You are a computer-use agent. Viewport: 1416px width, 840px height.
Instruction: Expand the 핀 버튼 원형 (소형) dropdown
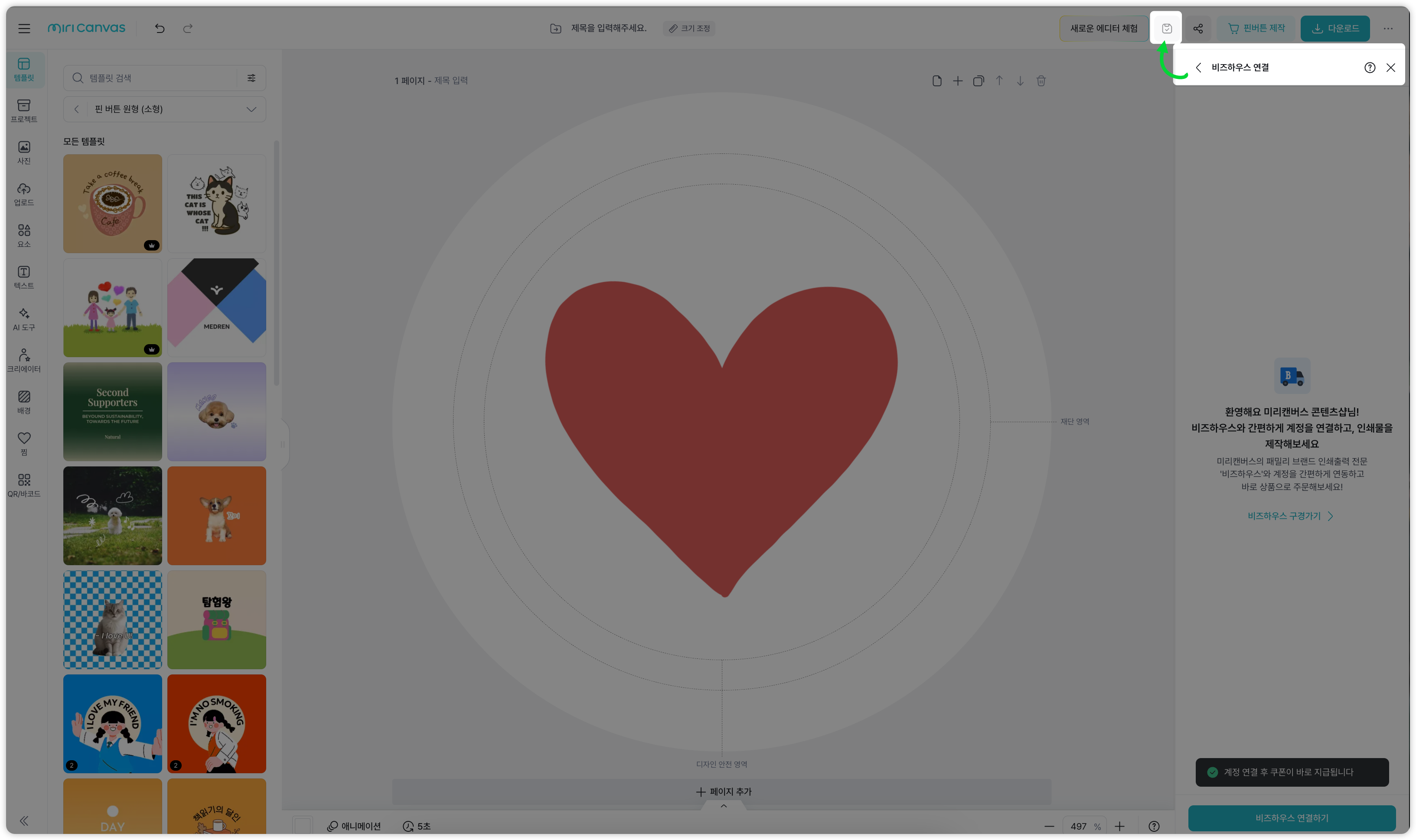(x=251, y=109)
